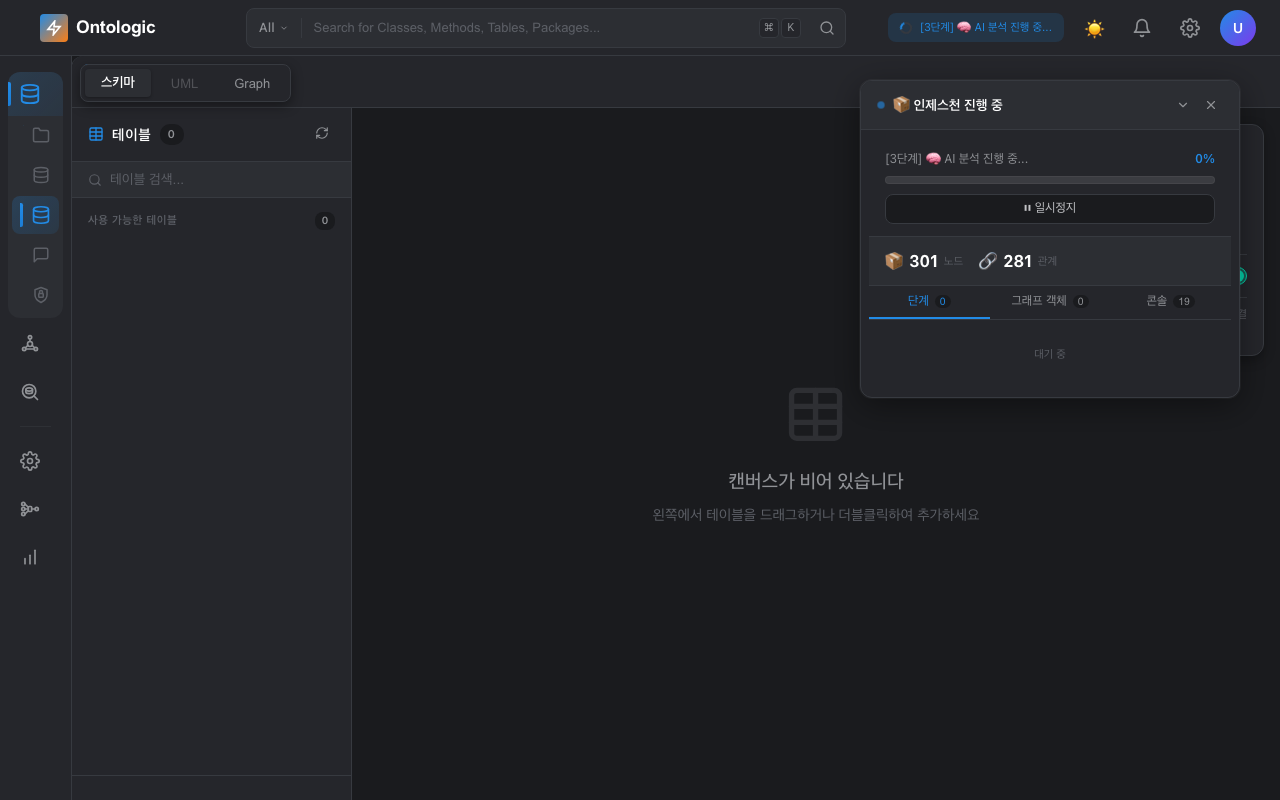
Task: Click the 사용 가능한 테이블 label
Action: pos(132,220)
